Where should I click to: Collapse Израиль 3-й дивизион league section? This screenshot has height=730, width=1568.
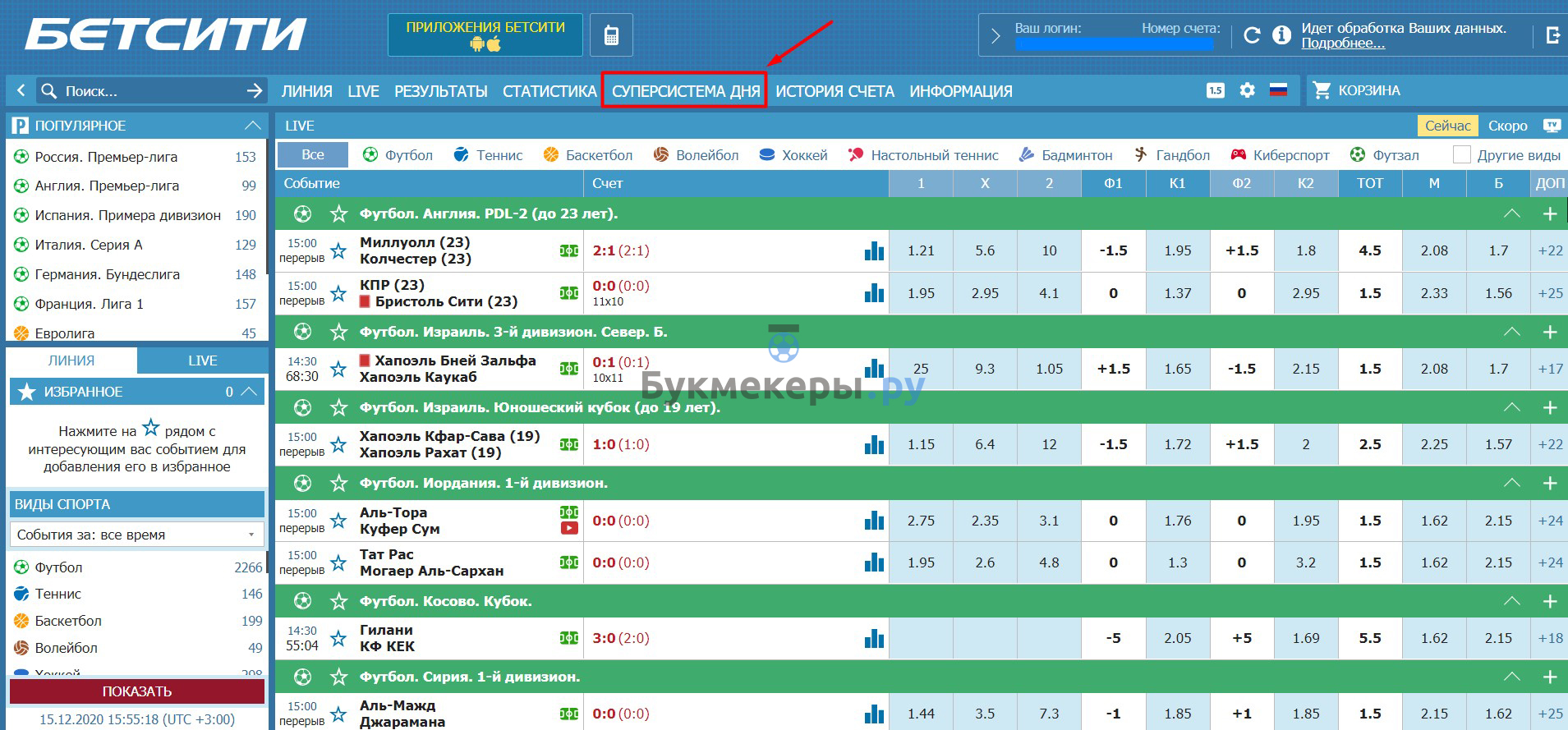(x=1511, y=332)
